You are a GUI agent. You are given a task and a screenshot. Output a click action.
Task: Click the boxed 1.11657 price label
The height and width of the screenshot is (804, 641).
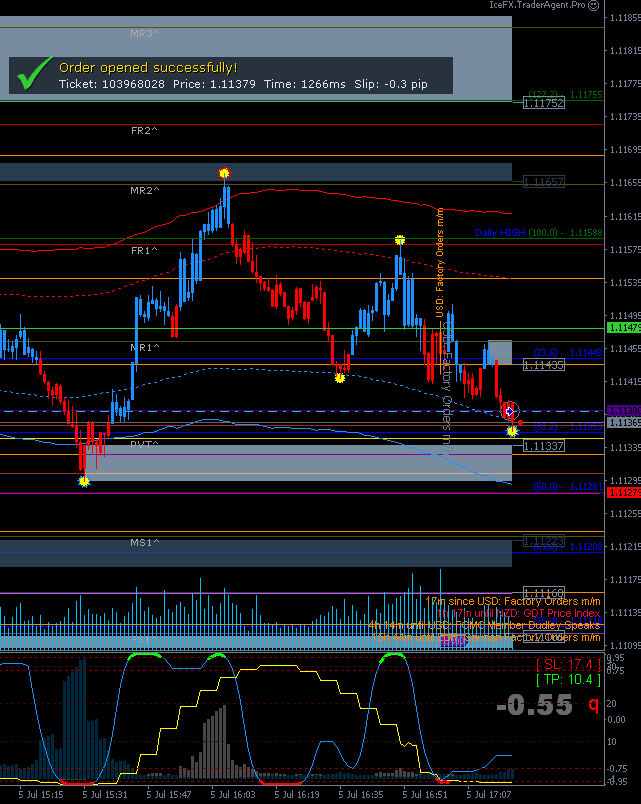[544, 182]
